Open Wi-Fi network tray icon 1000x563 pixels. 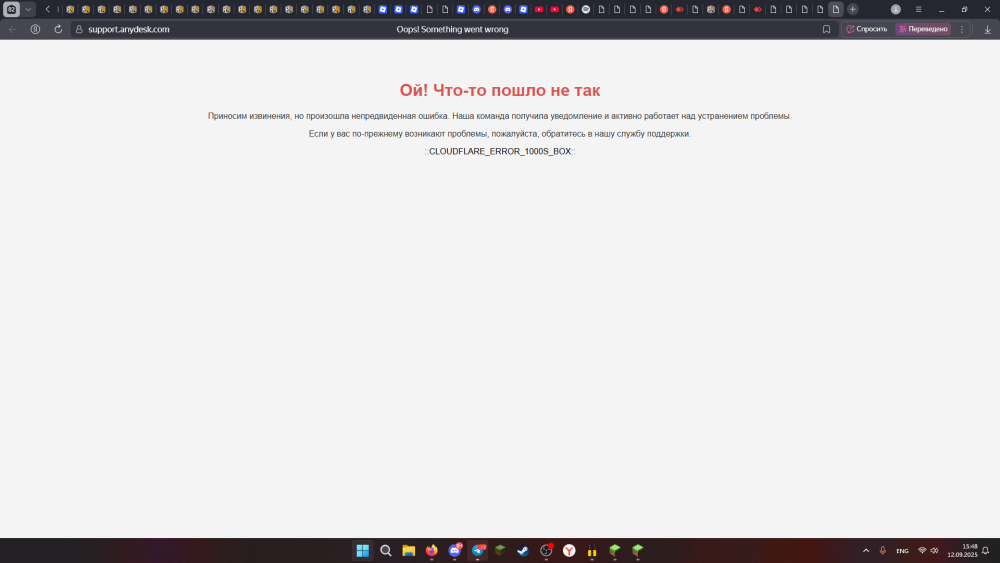tap(922, 551)
